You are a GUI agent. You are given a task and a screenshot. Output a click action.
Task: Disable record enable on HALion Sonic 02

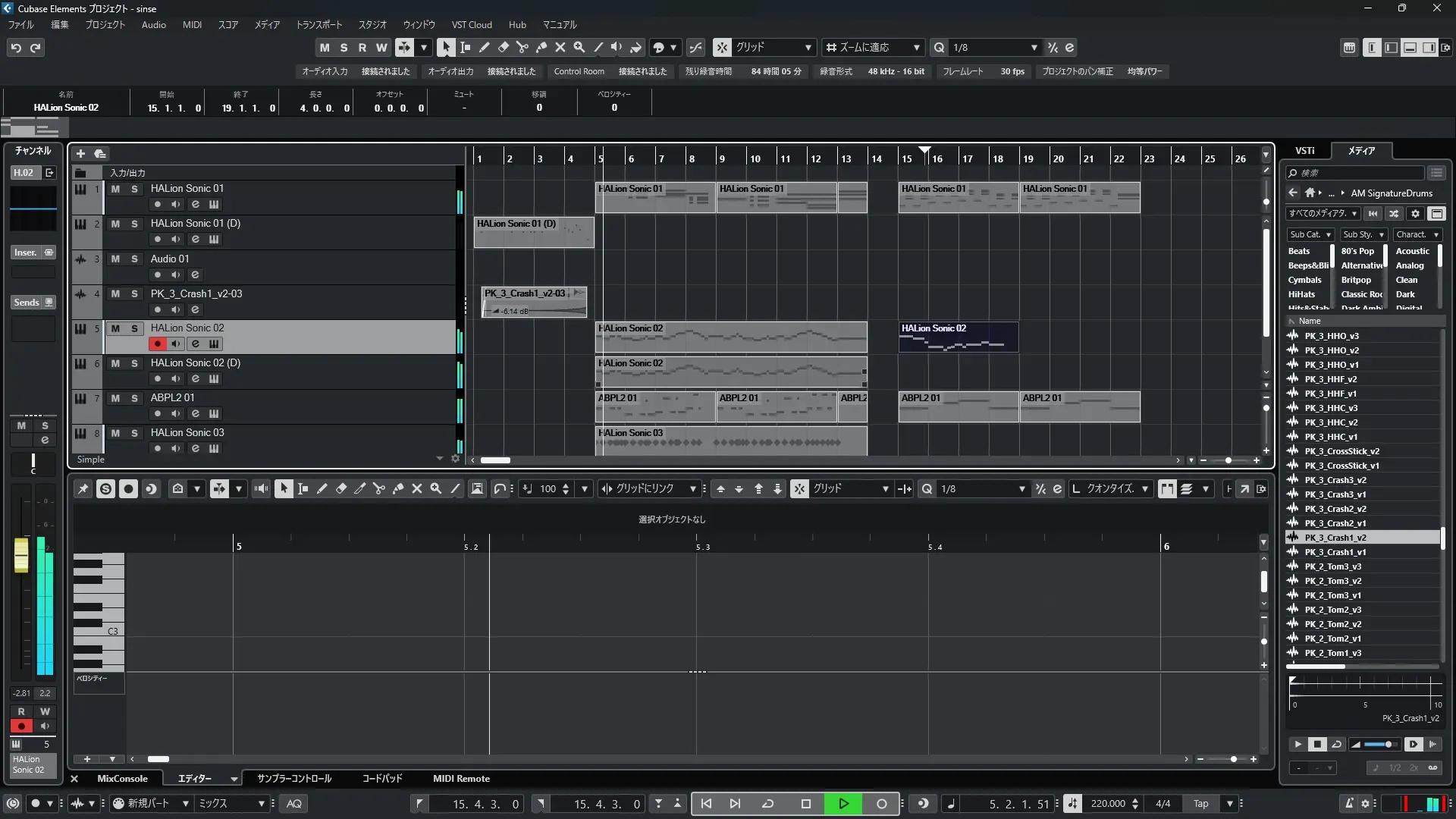157,344
